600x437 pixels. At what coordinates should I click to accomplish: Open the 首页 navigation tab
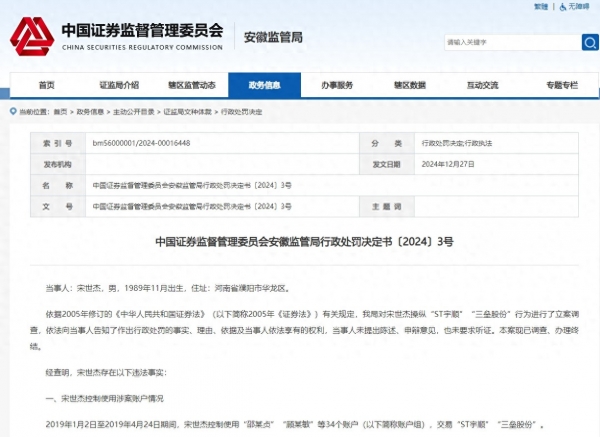[46, 85]
